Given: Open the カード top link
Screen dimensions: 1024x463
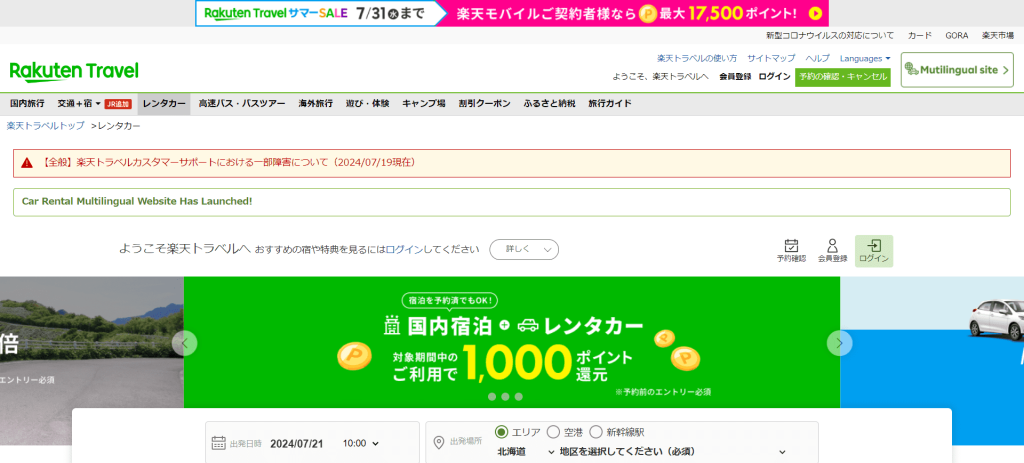Looking at the screenshot, I should (x=920, y=35).
